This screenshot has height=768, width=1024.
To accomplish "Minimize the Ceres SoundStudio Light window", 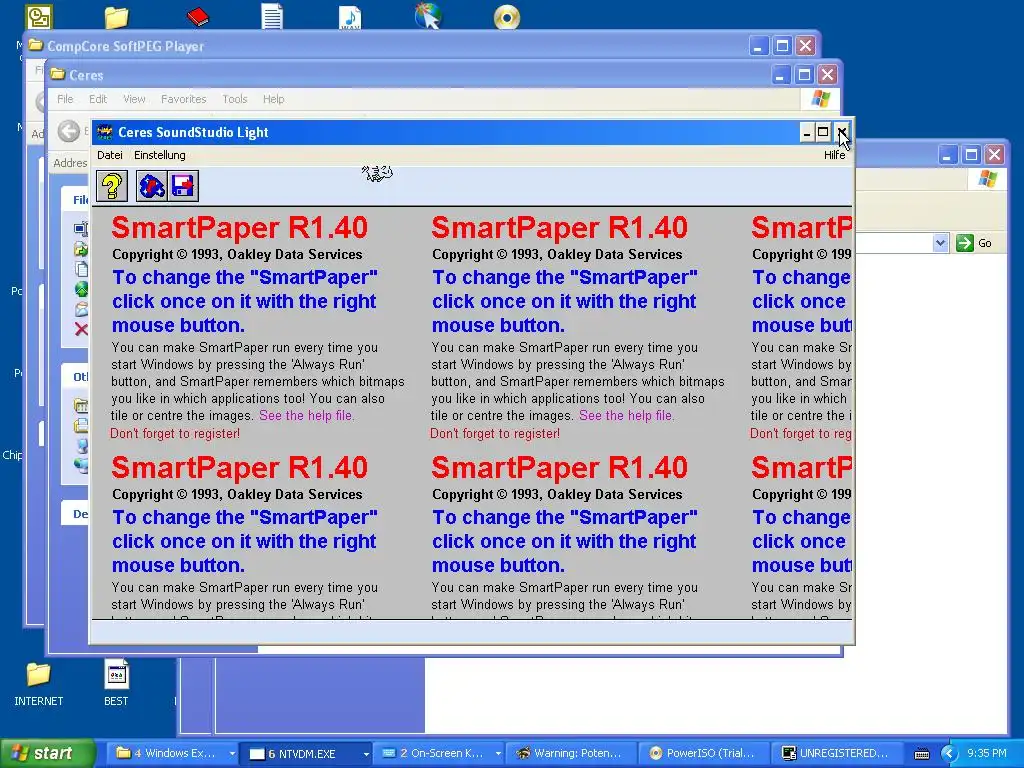I will tap(807, 133).
